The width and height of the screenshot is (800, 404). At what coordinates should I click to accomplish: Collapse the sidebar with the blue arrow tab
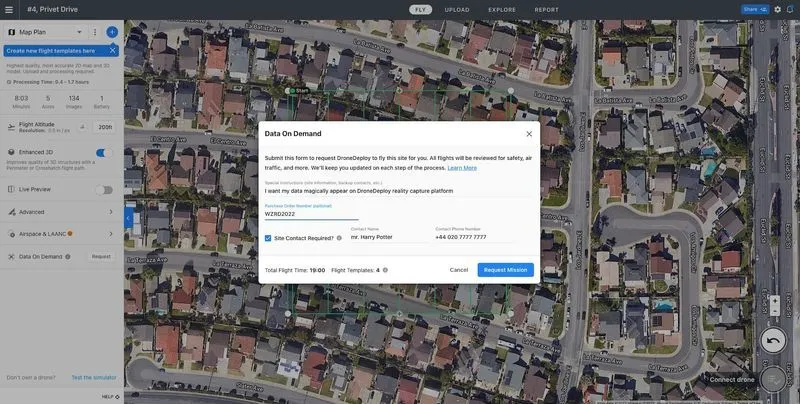coord(129,218)
